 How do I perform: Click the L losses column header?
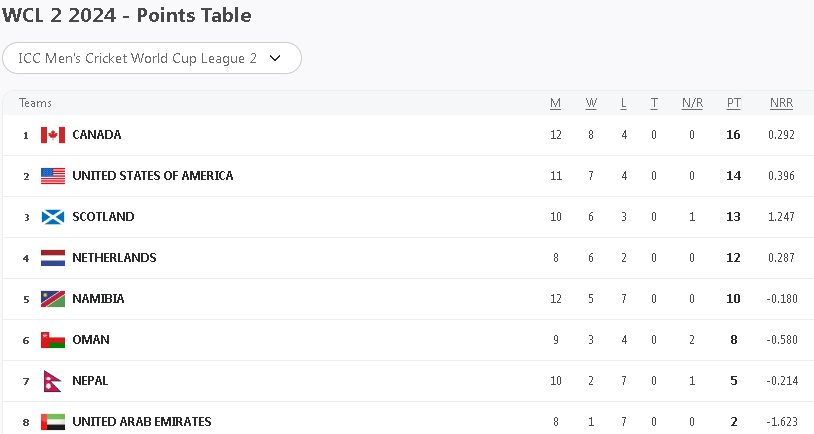click(624, 103)
